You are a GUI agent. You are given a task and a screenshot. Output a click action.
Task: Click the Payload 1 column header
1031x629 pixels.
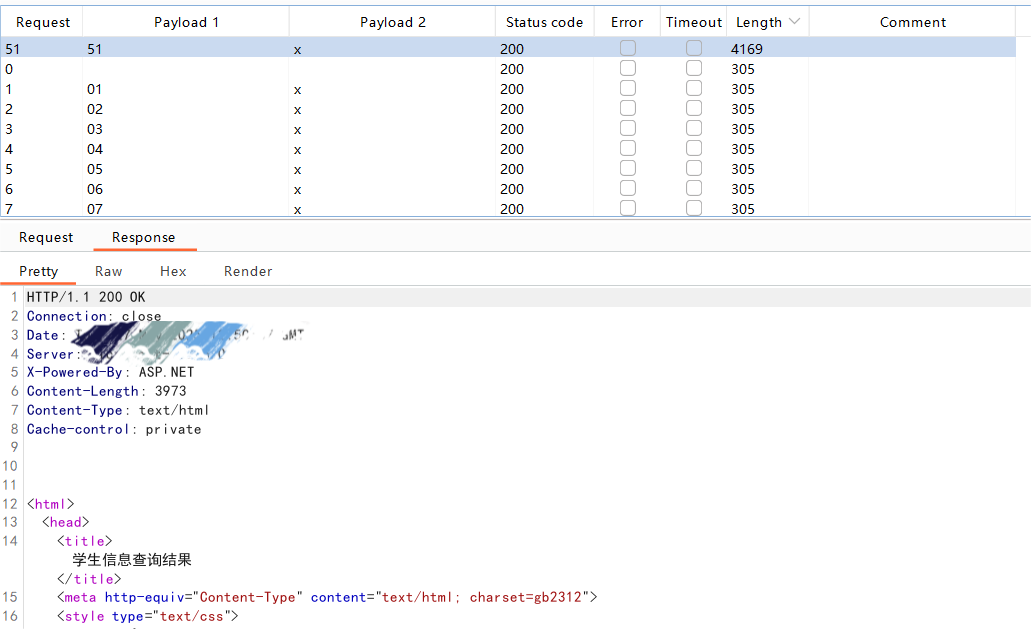(x=186, y=22)
